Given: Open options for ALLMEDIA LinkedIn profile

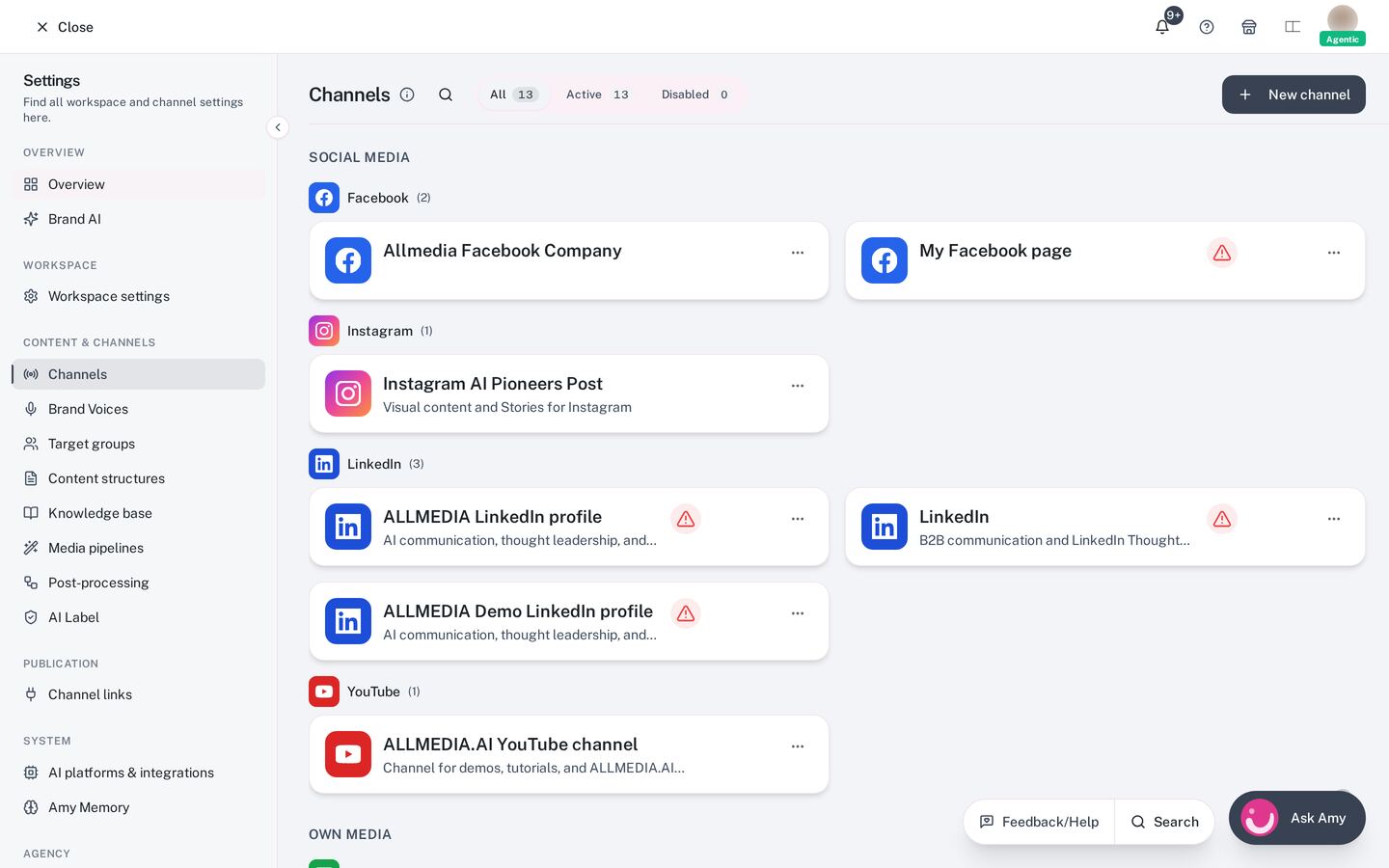Looking at the screenshot, I should pyautogui.click(x=798, y=519).
